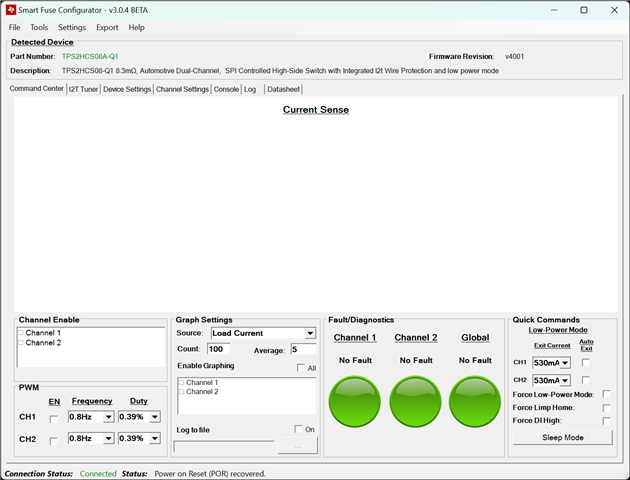Open the Device Settings tab

pos(127,89)
